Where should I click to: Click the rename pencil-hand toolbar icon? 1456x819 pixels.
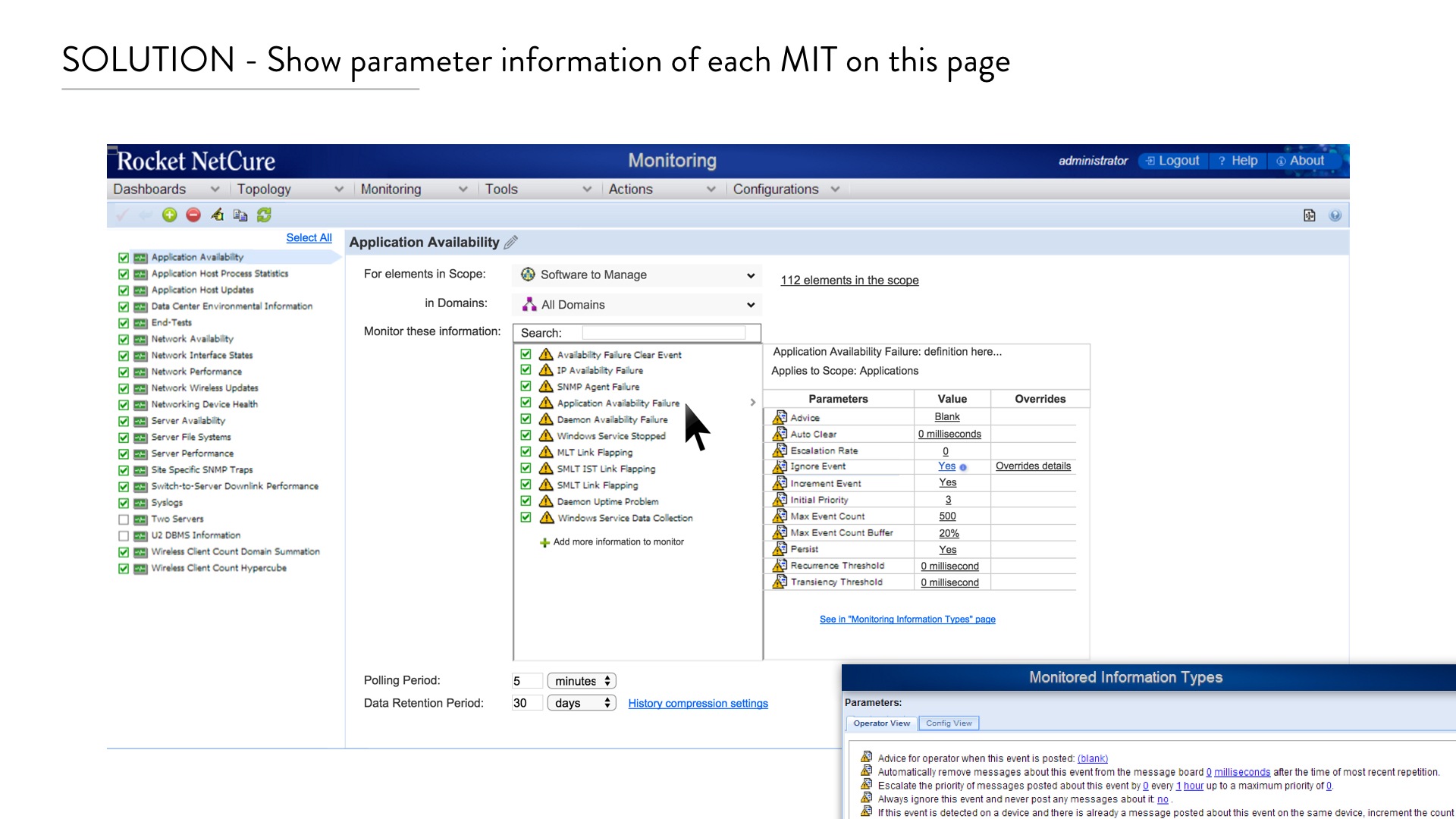[218, 215]
